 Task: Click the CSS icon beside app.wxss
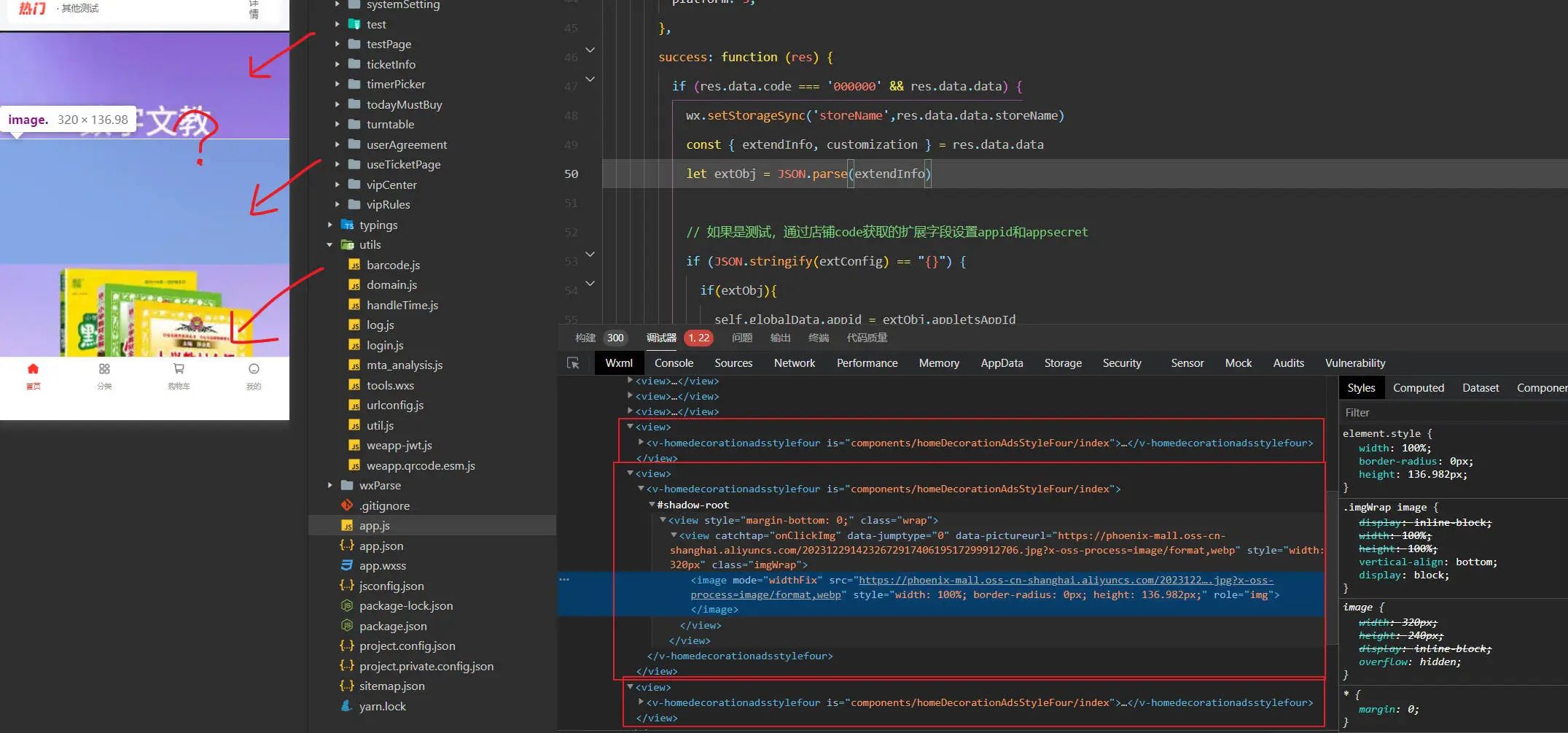click(x=347, y=565)
